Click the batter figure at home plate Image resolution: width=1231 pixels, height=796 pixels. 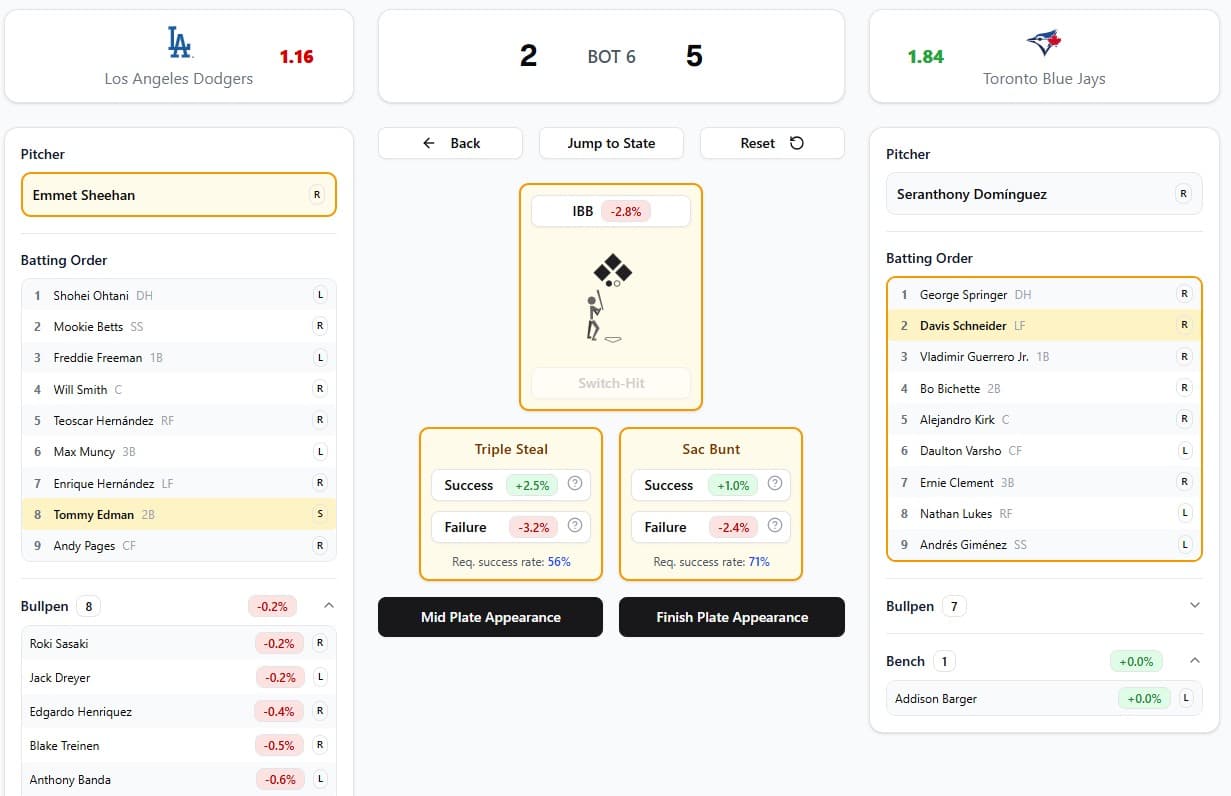[594, 316]
